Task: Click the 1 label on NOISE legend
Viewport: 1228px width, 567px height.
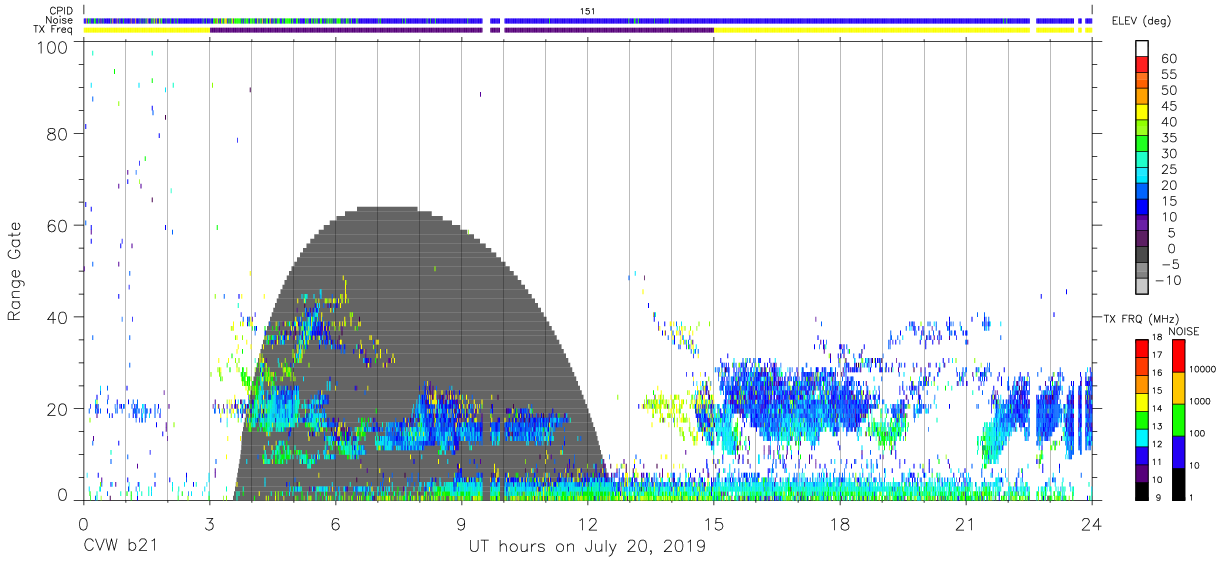Action: click(1192, 497)
